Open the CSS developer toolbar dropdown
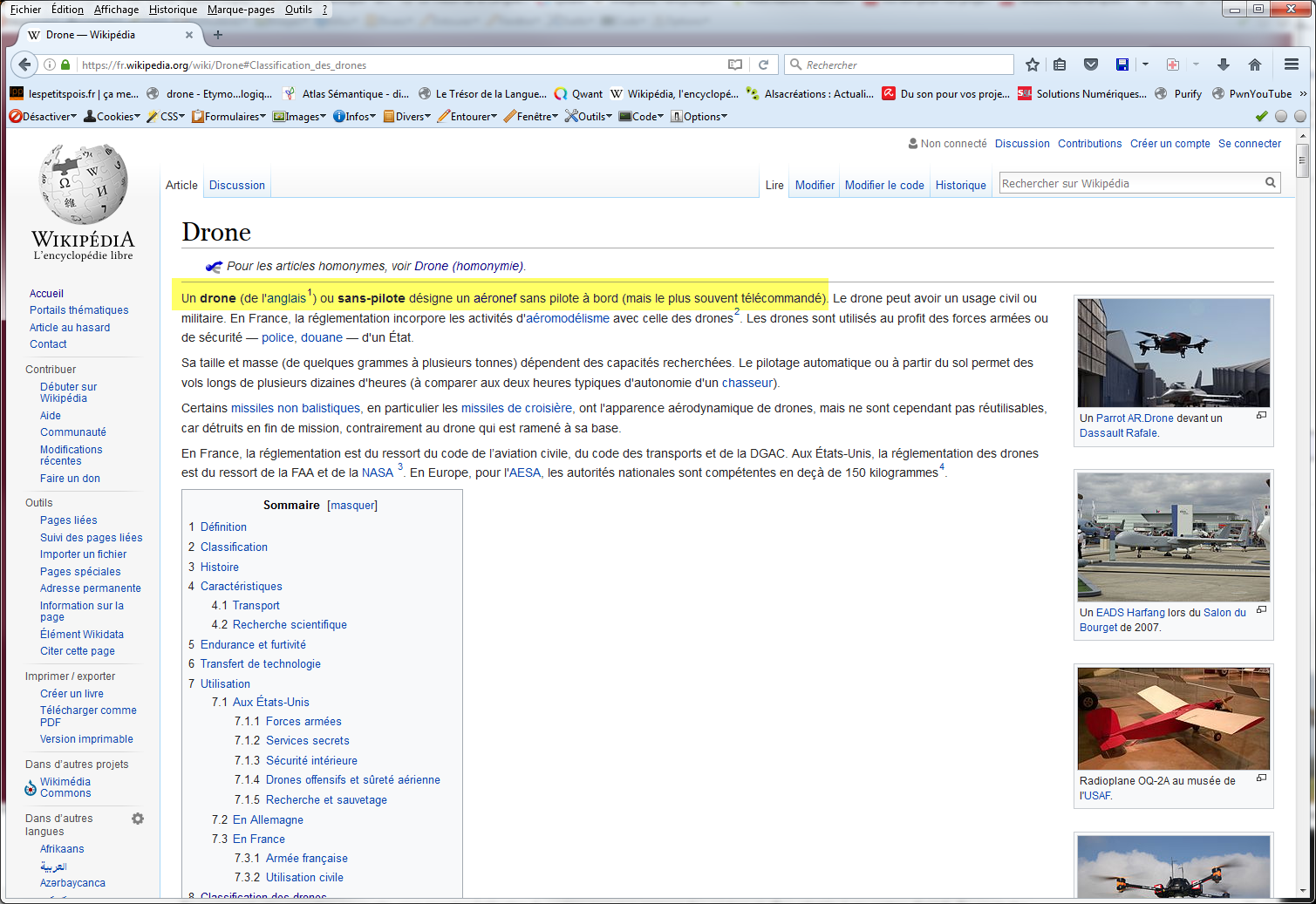 click(x=166, y=117)
